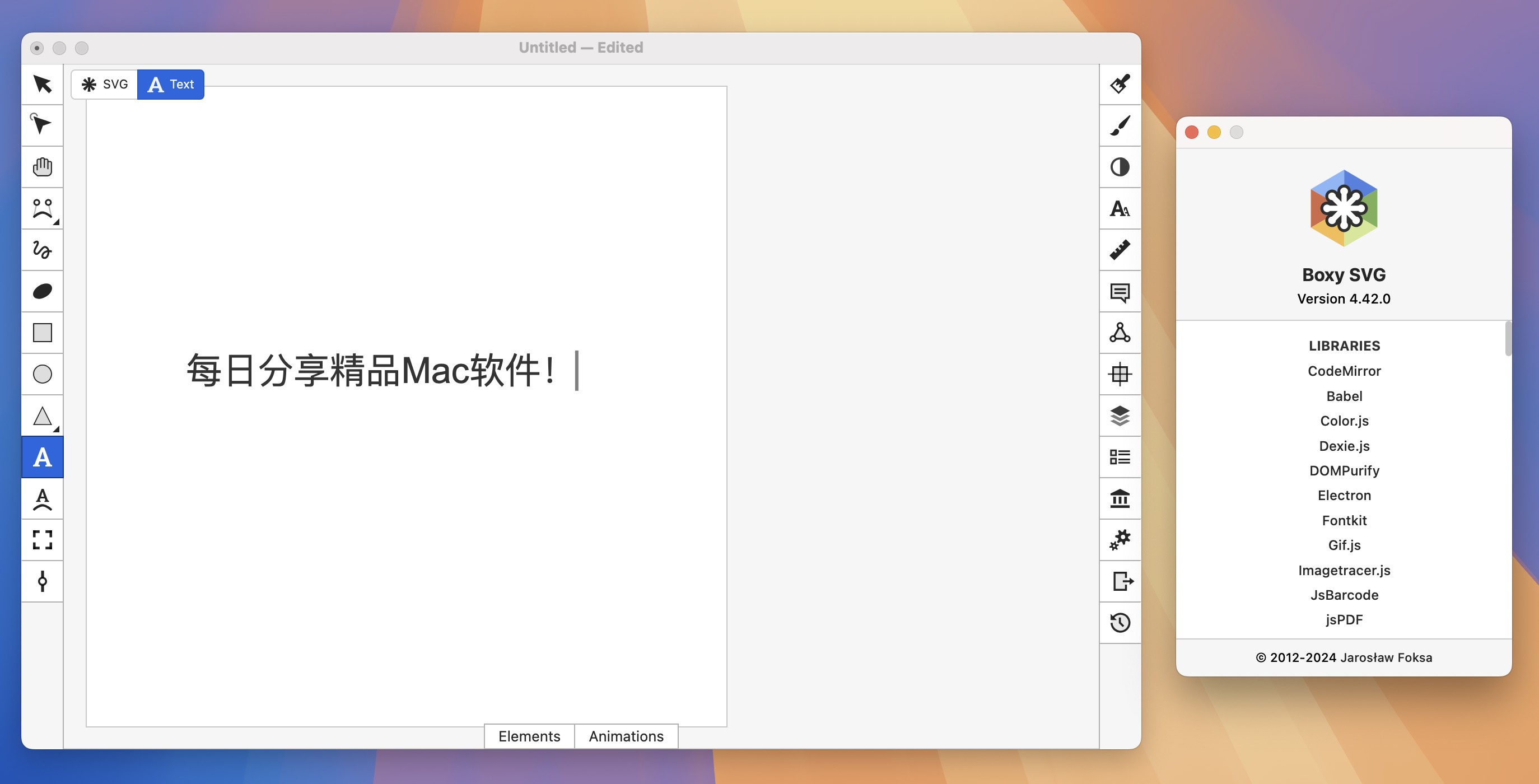Click the Node align icon in right panel

(1119, 332)
